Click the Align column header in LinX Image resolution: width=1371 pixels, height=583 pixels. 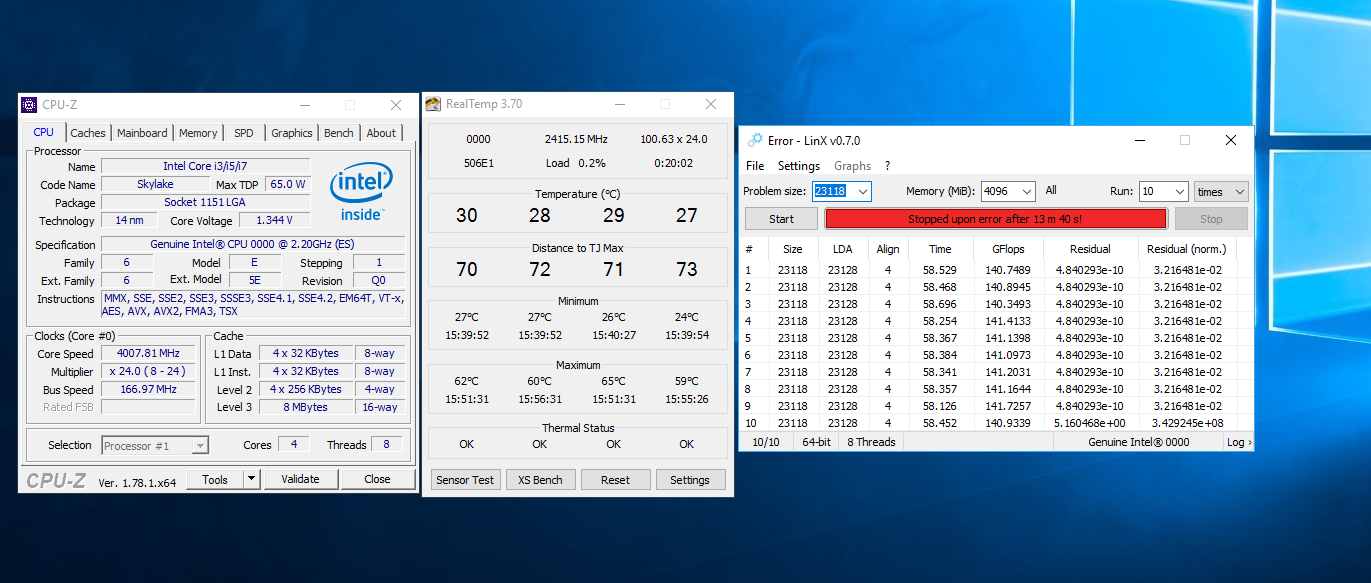[x=887, y=249]
